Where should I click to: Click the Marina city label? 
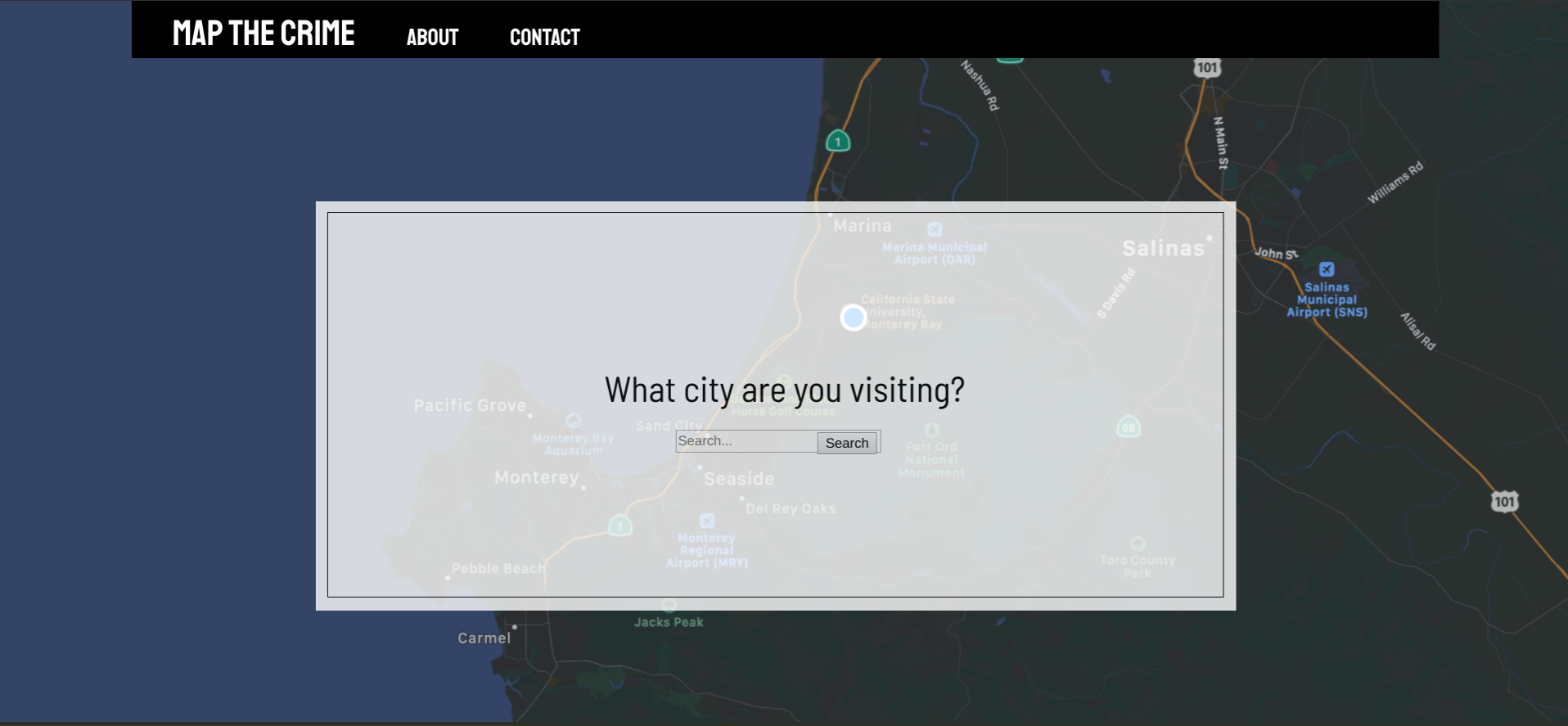[x=863, y=226]
